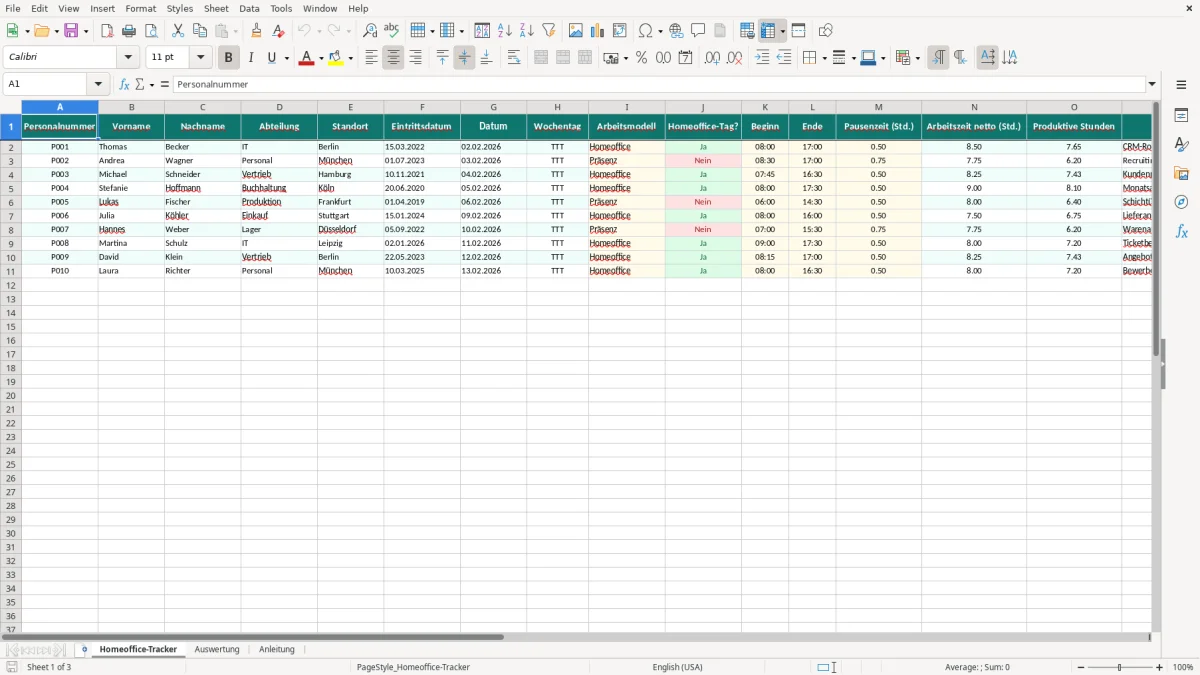Select row header 5
This screenshot has height=675, width=1200.
coord(11,188)
